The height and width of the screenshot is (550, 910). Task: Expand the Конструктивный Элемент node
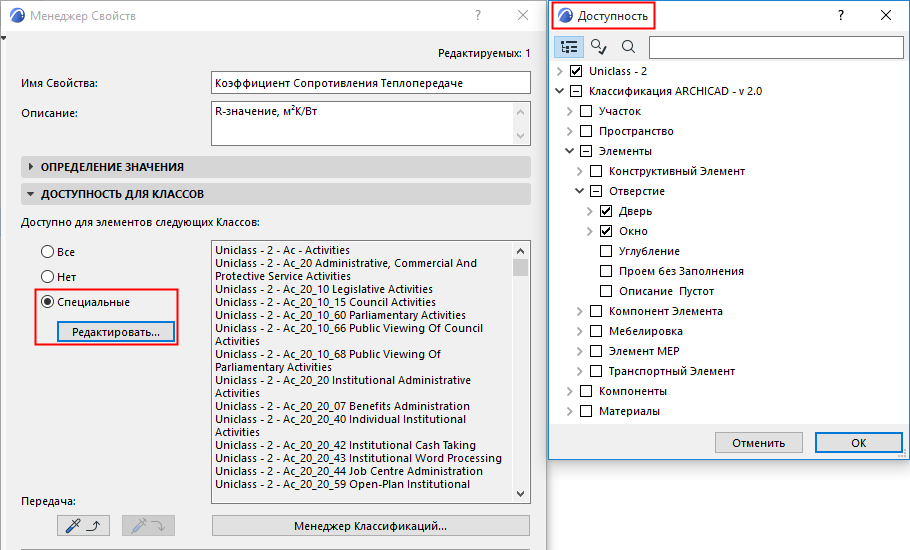click(579, 171)
